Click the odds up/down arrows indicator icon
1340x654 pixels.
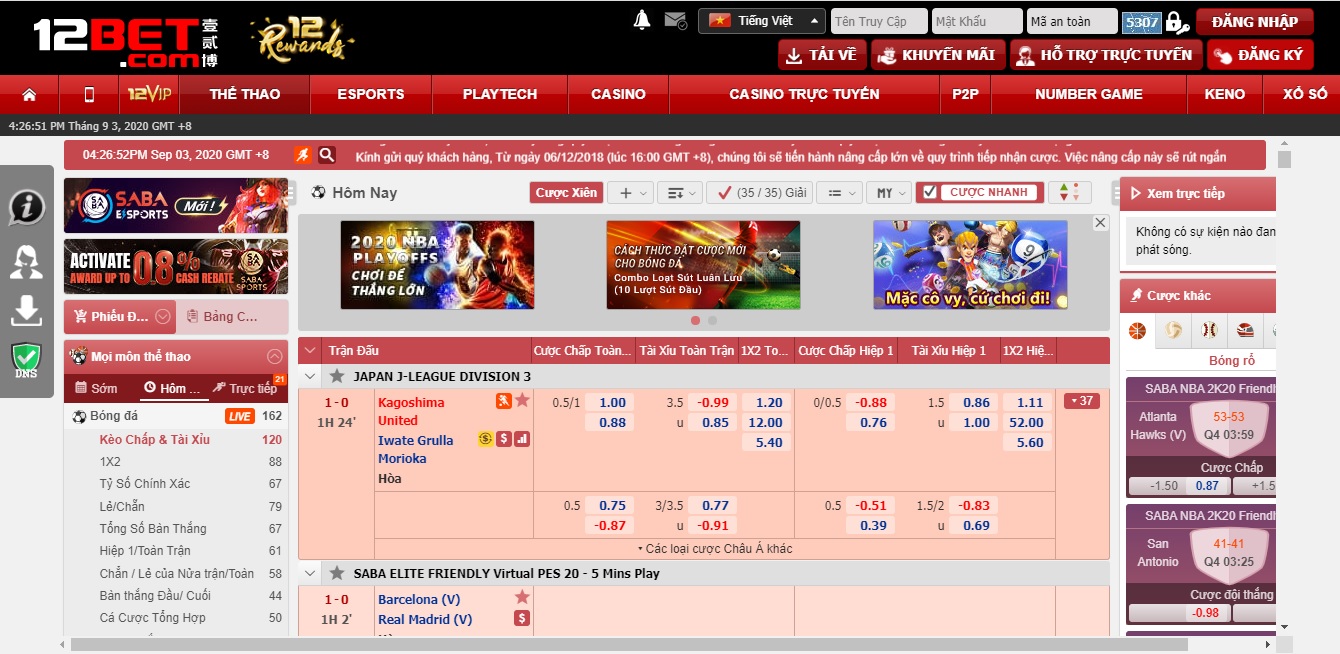[1070, 192]
